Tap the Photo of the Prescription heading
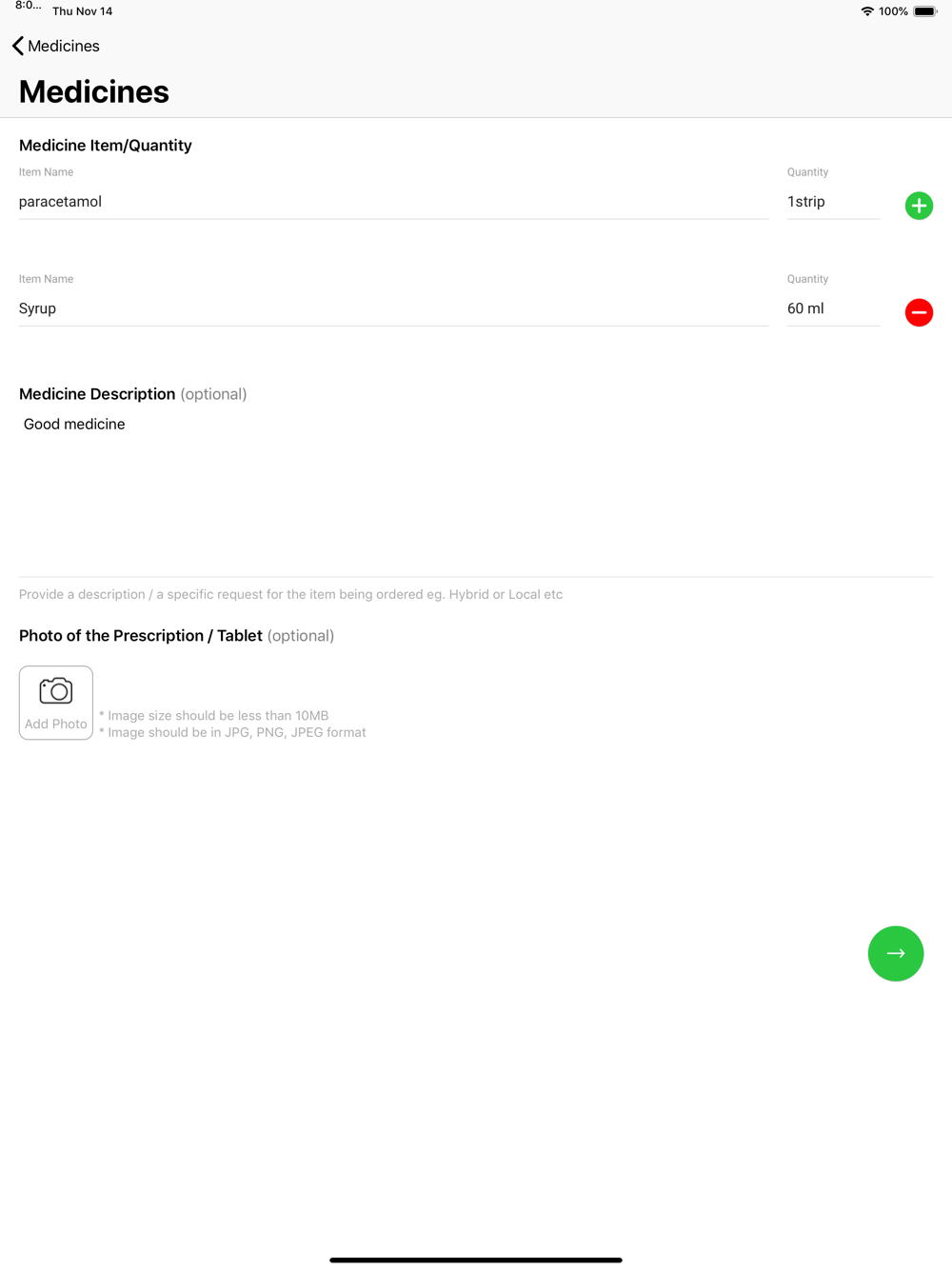Screen dimensions: 952x1270 tap(141, 636)
